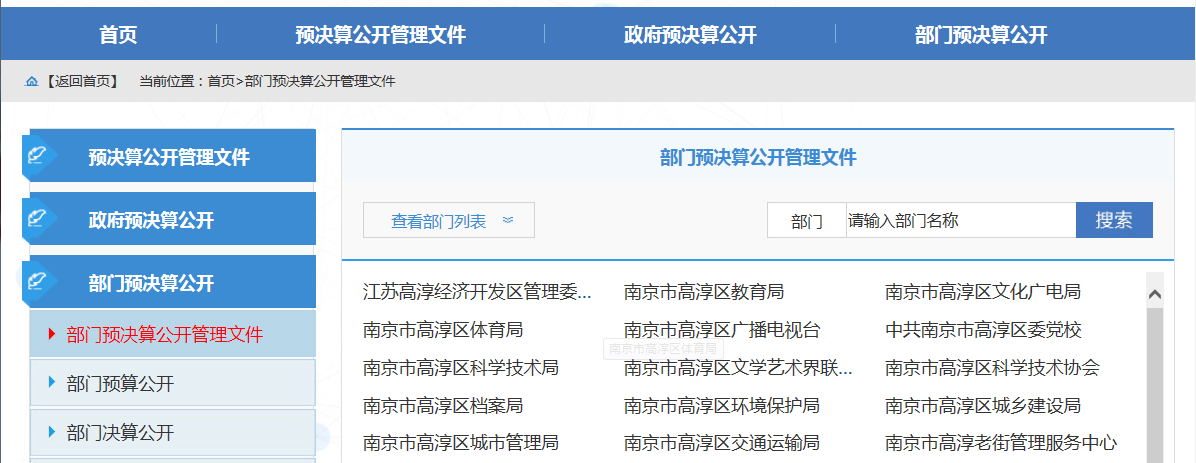Open 江苏高淳经济开发区管理委... link
This screenshot has height=463, width=1196.
click(x=477, y=292)
